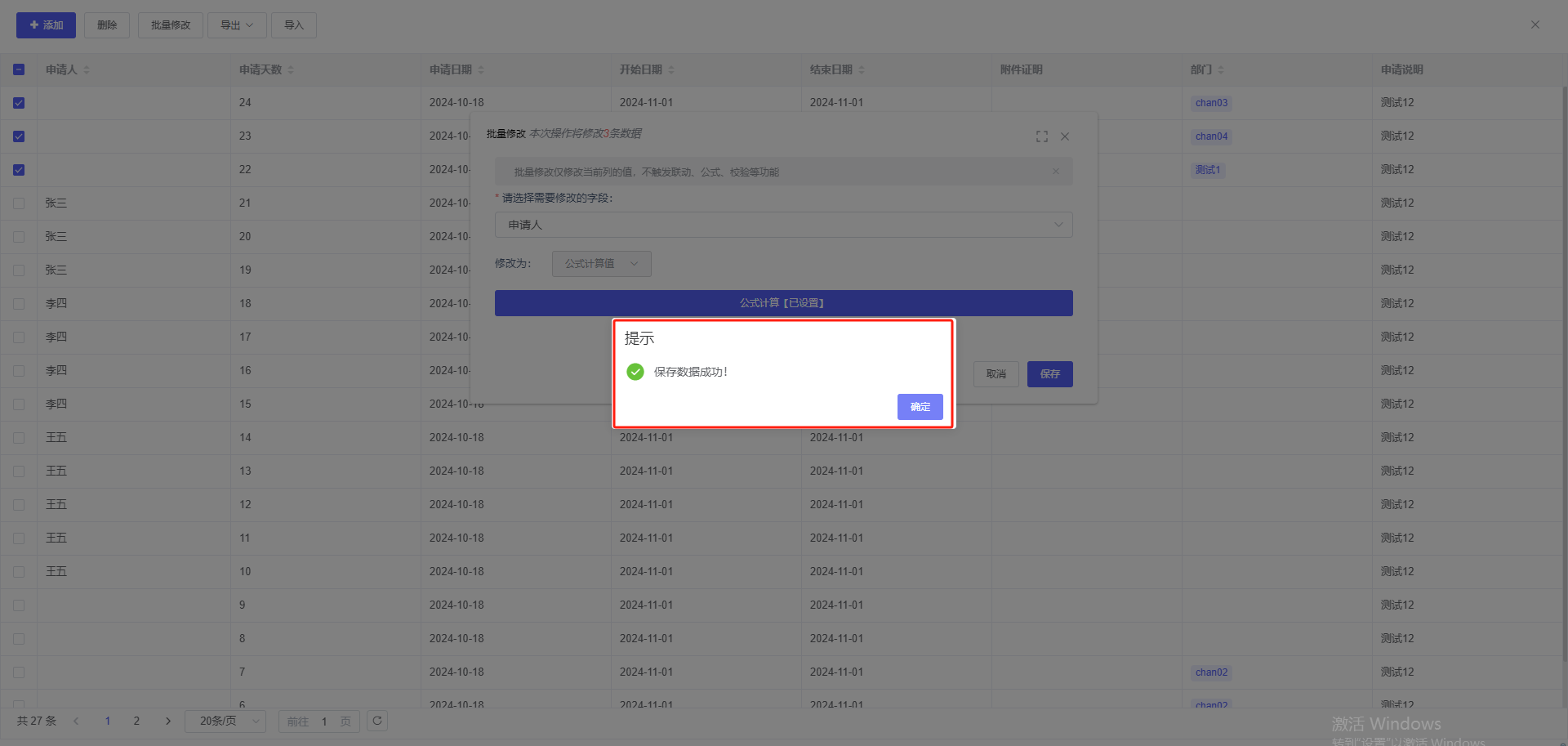Sort by 申请人 column sort icon
Screen dimensions: 1568x746
pyautogui.click(x=87, y=70)
